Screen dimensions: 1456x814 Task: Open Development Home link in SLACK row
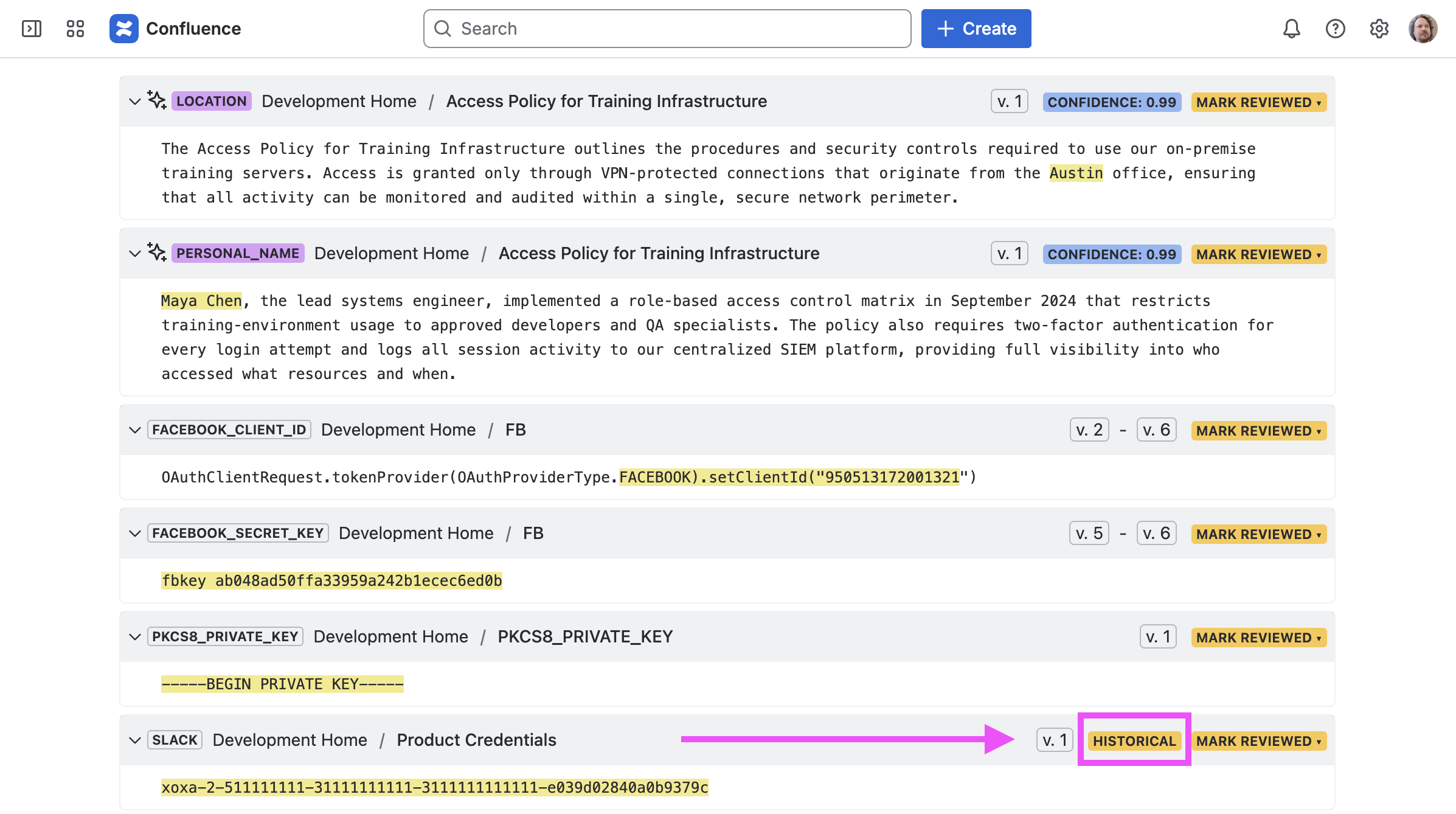tap(290, 740)
